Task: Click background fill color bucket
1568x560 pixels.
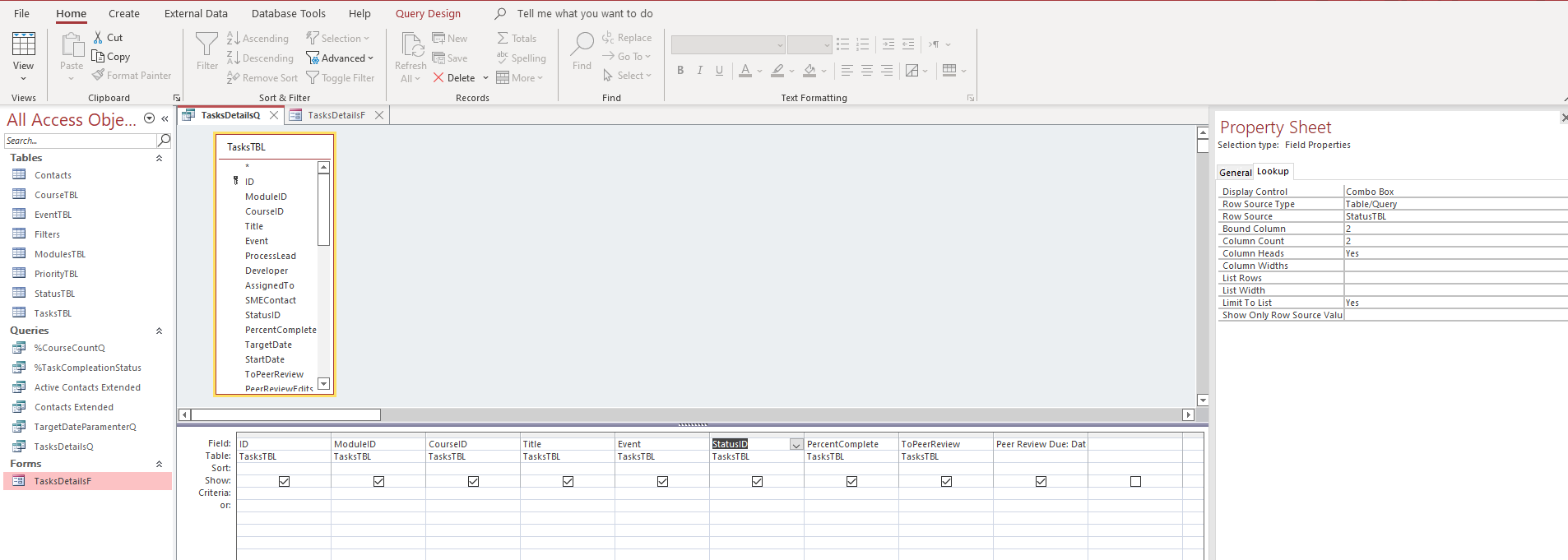Action: (810, 71)
